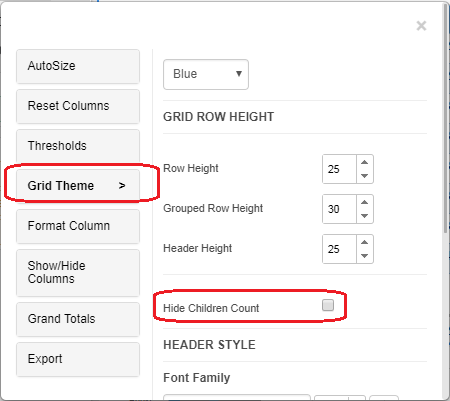
Task: Open the Blue theme dropdown
Action: pyautogui.click(x=206, y=74)
